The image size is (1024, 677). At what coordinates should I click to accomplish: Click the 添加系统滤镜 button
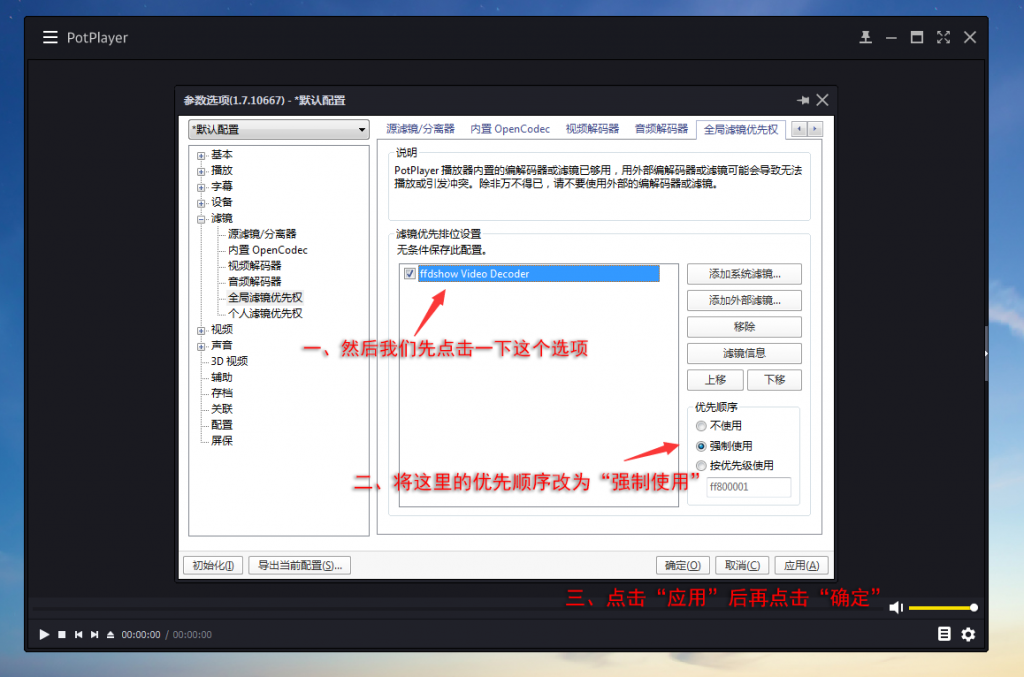click(744, 274)
